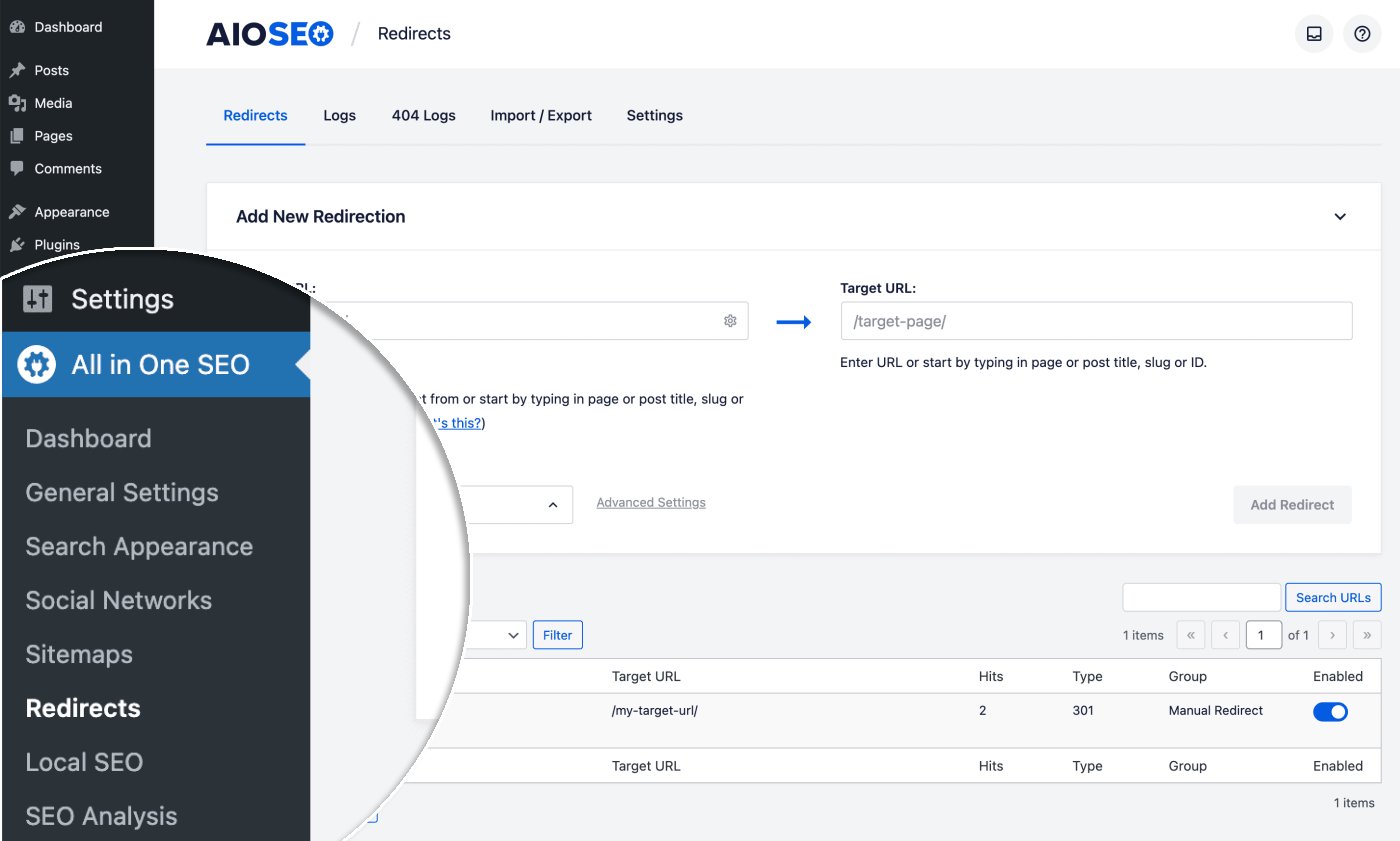Open the Posts label in sidebar
Viewport: 1400px width, 841px height.
pyautogui.click(x=52, y=71)
